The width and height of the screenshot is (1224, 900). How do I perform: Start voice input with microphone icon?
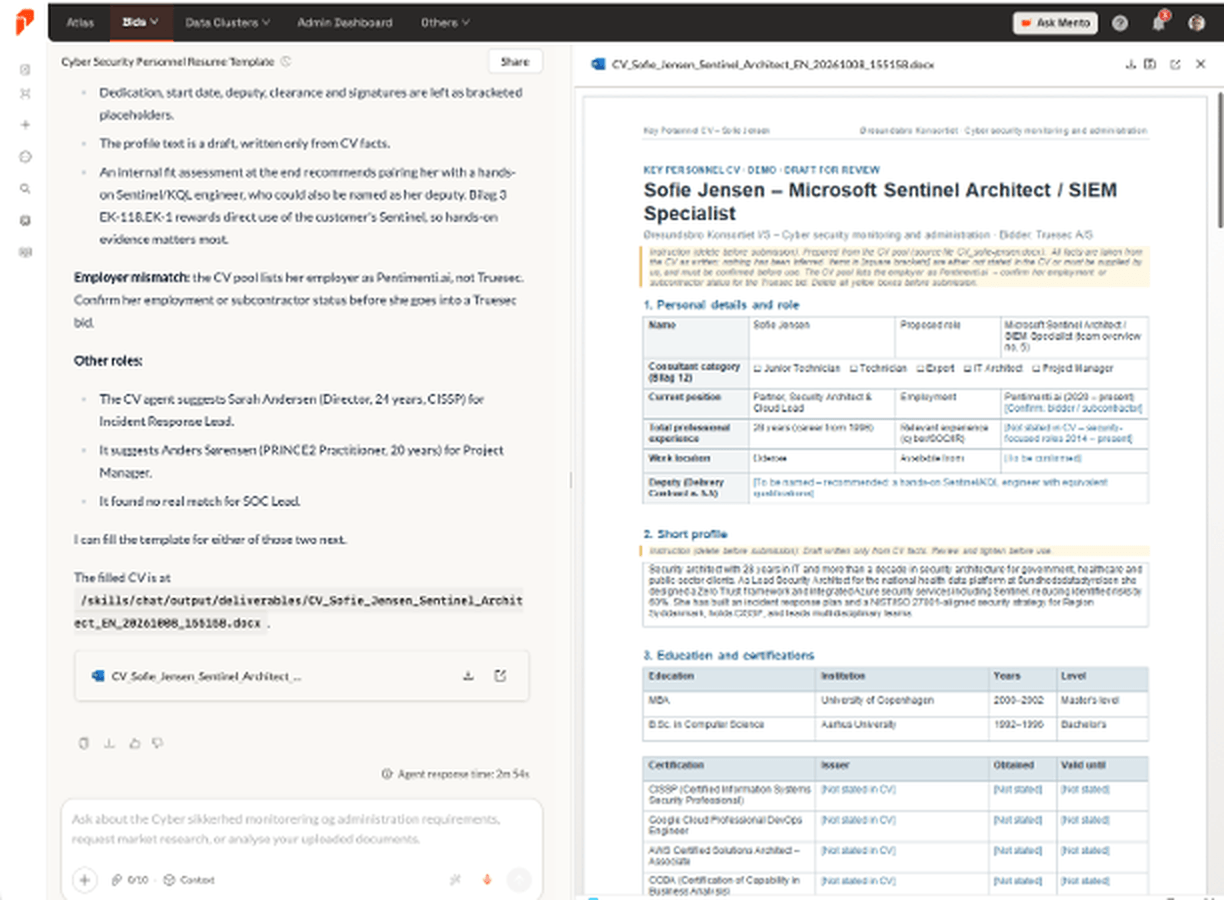[x=488, y=880]
